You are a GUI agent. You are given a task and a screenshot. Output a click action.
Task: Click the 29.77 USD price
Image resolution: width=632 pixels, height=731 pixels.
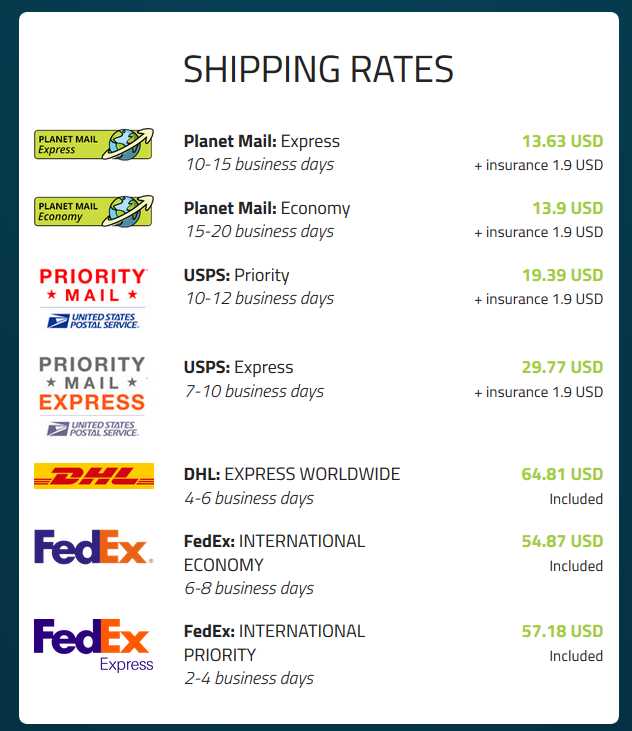(562, 367)
